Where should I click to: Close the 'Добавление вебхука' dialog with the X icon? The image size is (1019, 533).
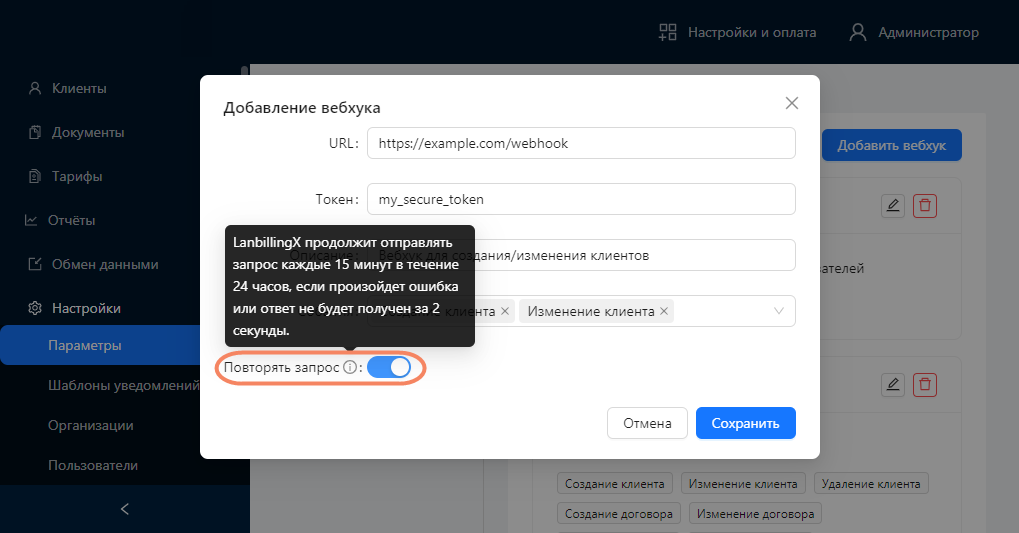(x=792, y=103)
